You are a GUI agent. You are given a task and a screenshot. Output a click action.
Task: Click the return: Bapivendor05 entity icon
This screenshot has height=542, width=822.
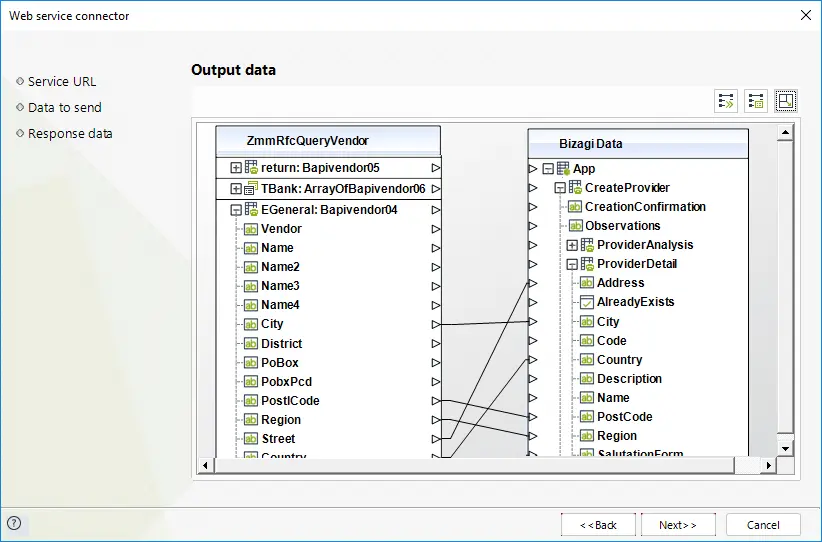[x=251, y=167]
